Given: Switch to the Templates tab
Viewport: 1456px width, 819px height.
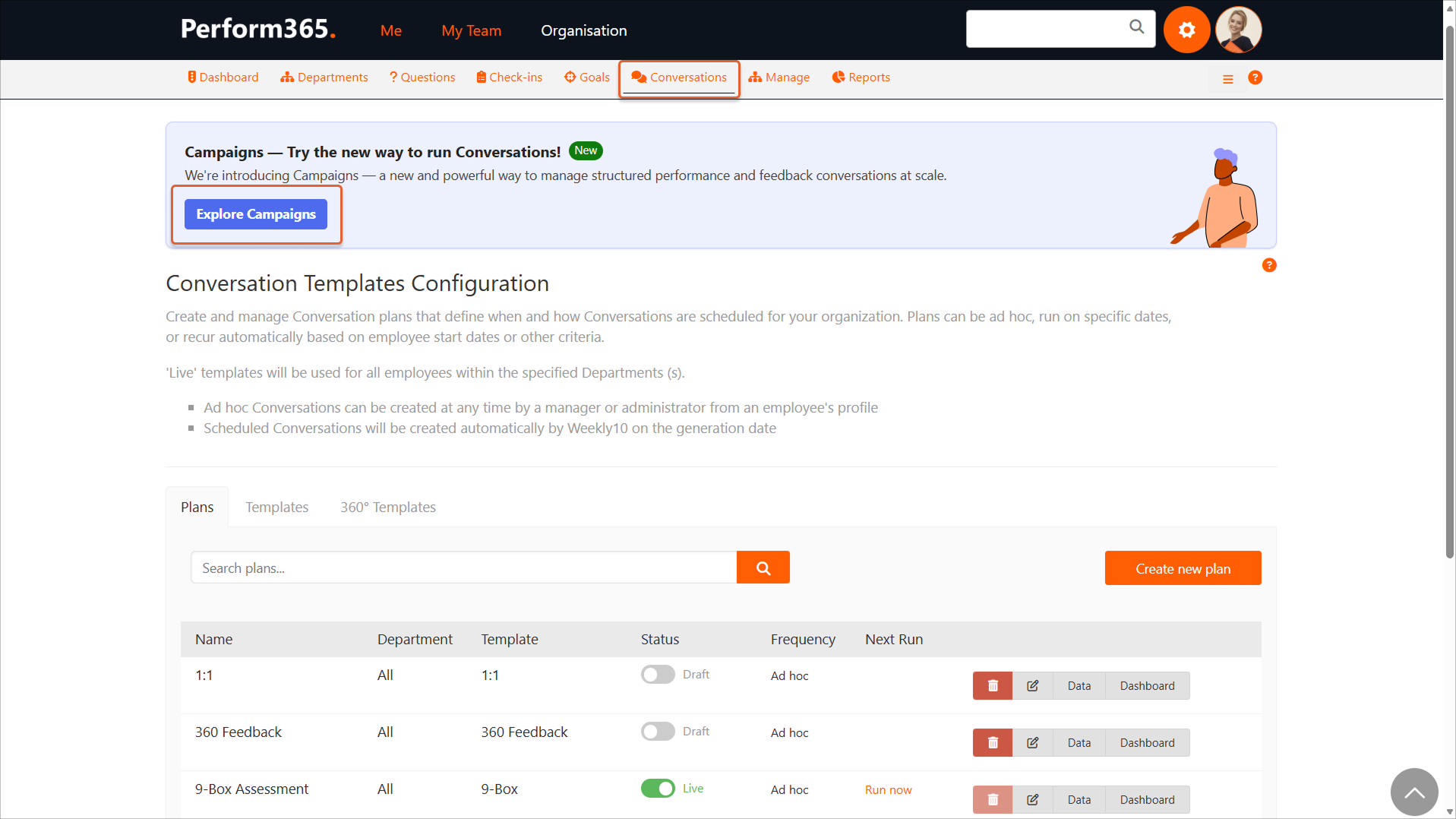Looking at the screenshot, I should point(276,507).
